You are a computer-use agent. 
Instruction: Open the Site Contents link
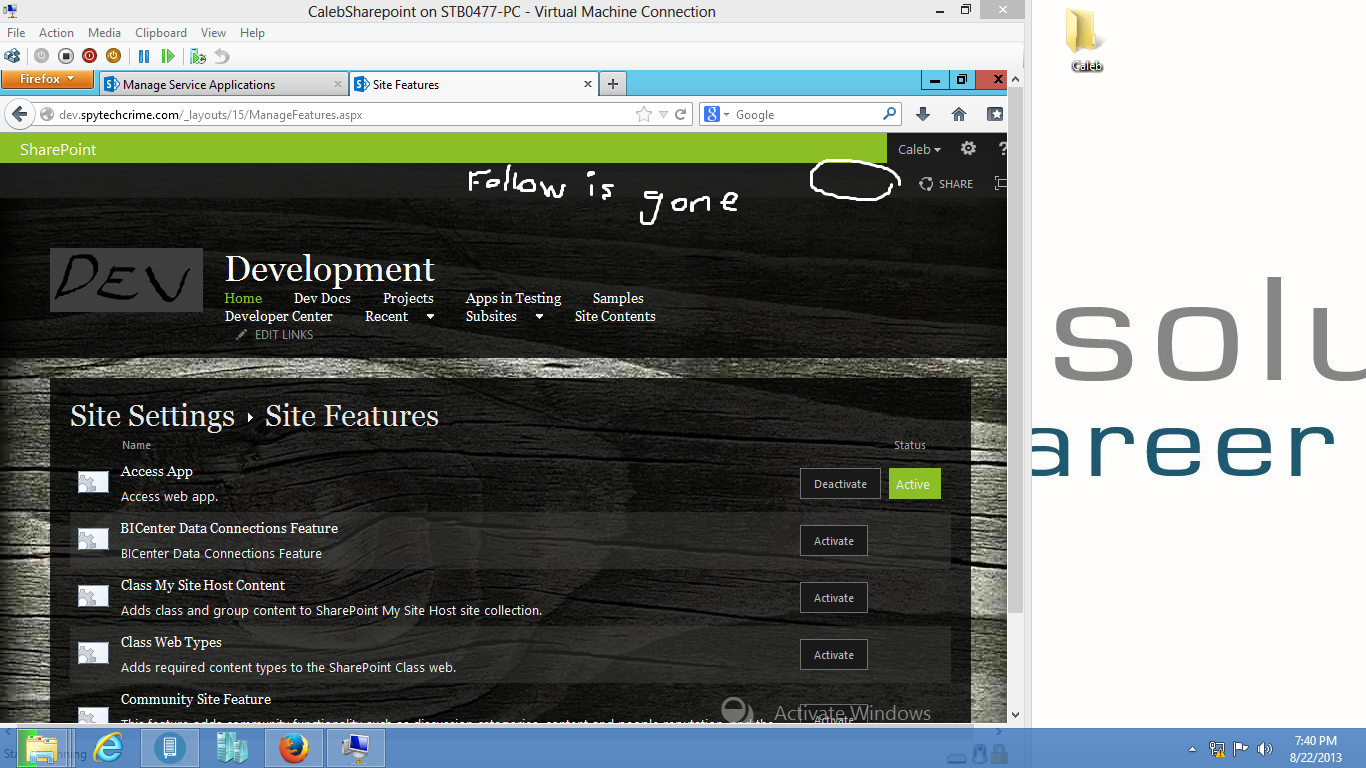(615, 316)
